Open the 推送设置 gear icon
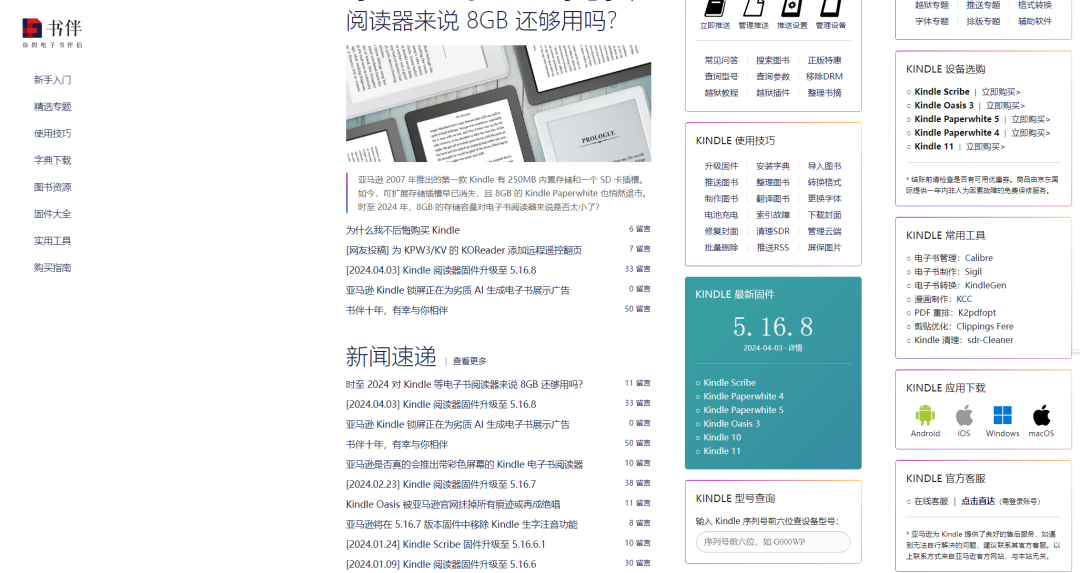Screen dimensions: 1080x573 [x=792, y=8]
